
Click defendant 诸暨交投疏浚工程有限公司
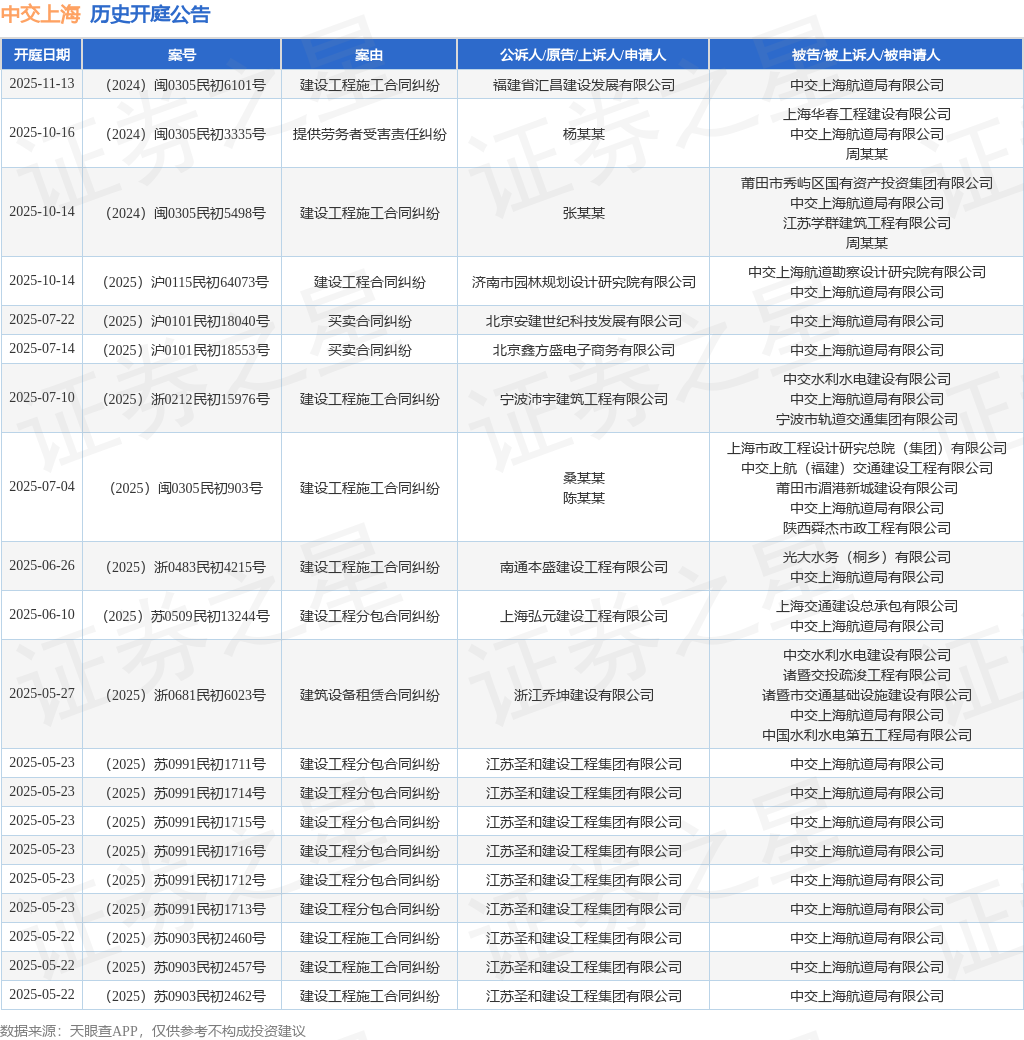[867, 675]
